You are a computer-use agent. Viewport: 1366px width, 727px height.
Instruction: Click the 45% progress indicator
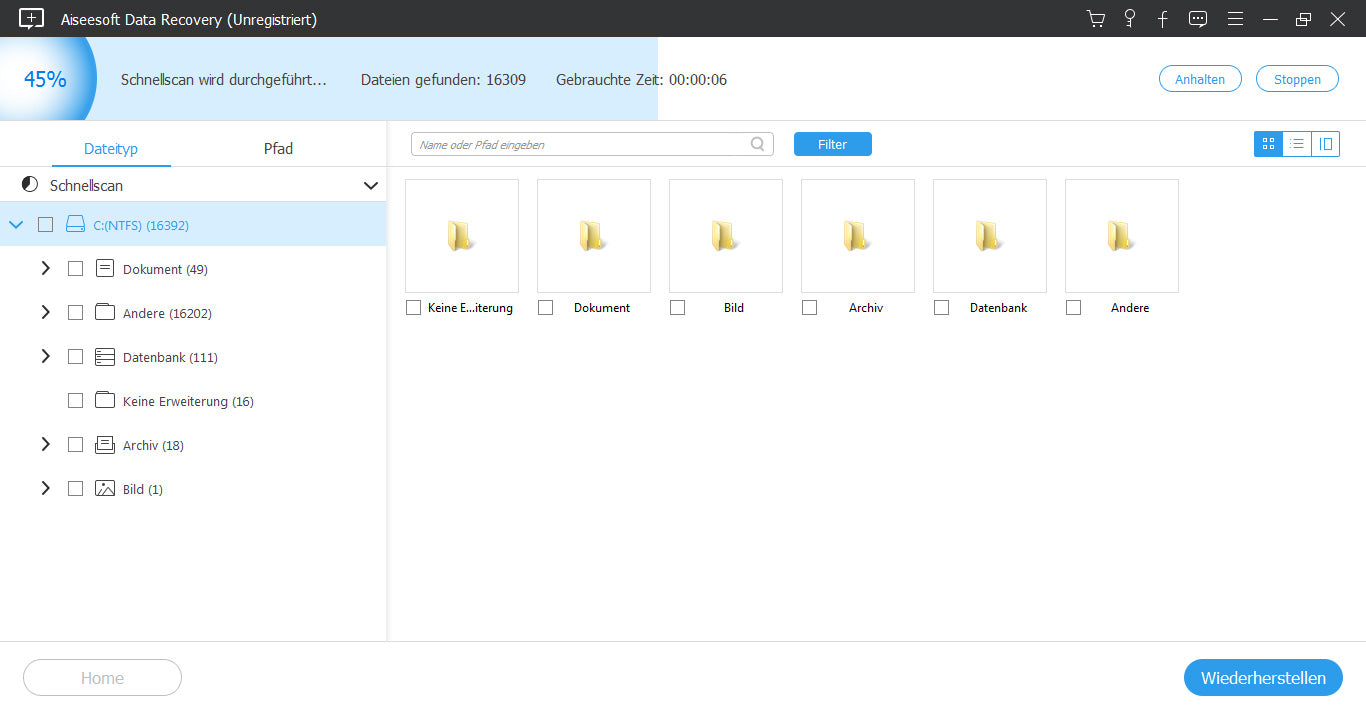44,78
